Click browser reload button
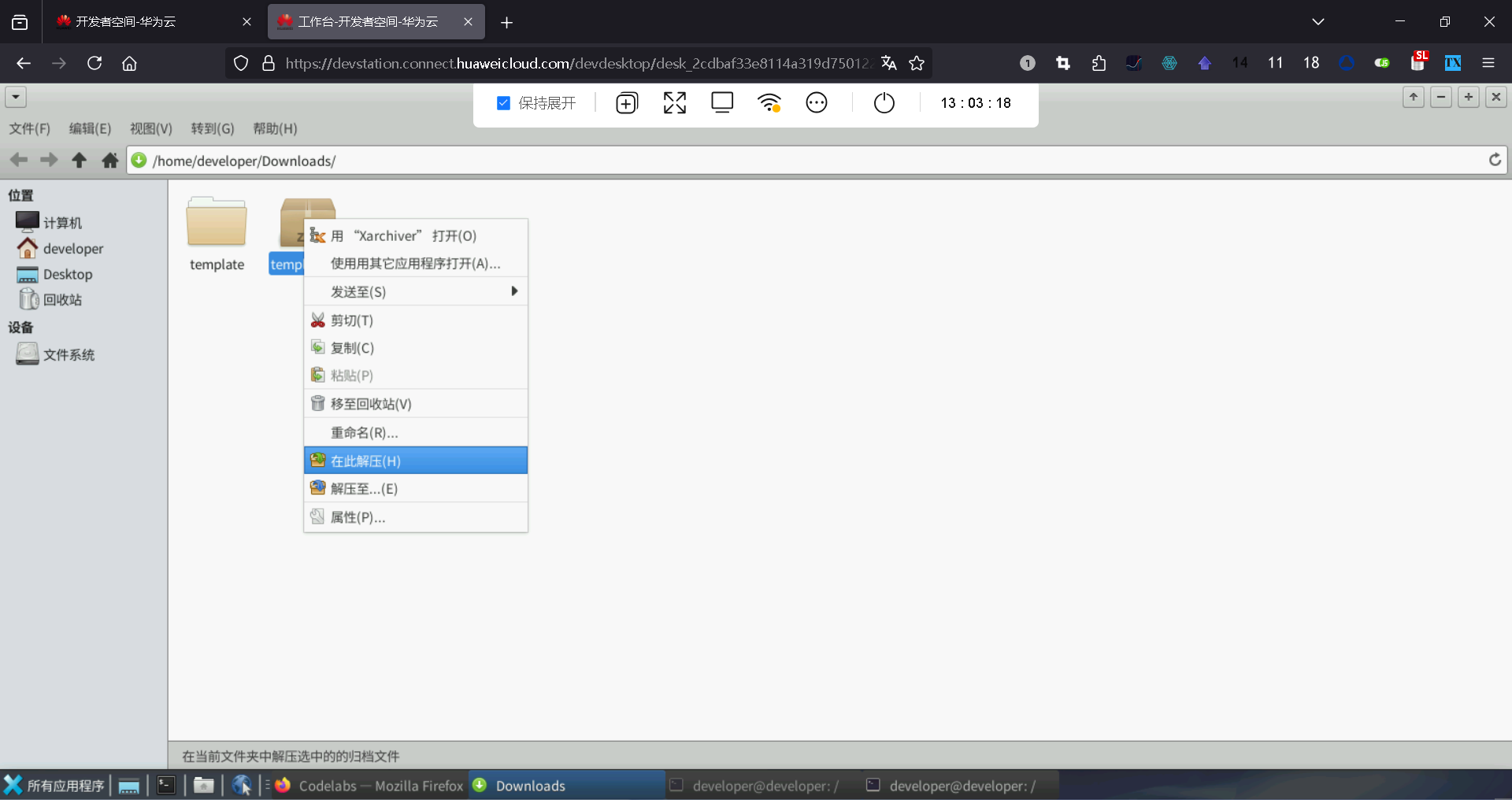 (94, 63)
